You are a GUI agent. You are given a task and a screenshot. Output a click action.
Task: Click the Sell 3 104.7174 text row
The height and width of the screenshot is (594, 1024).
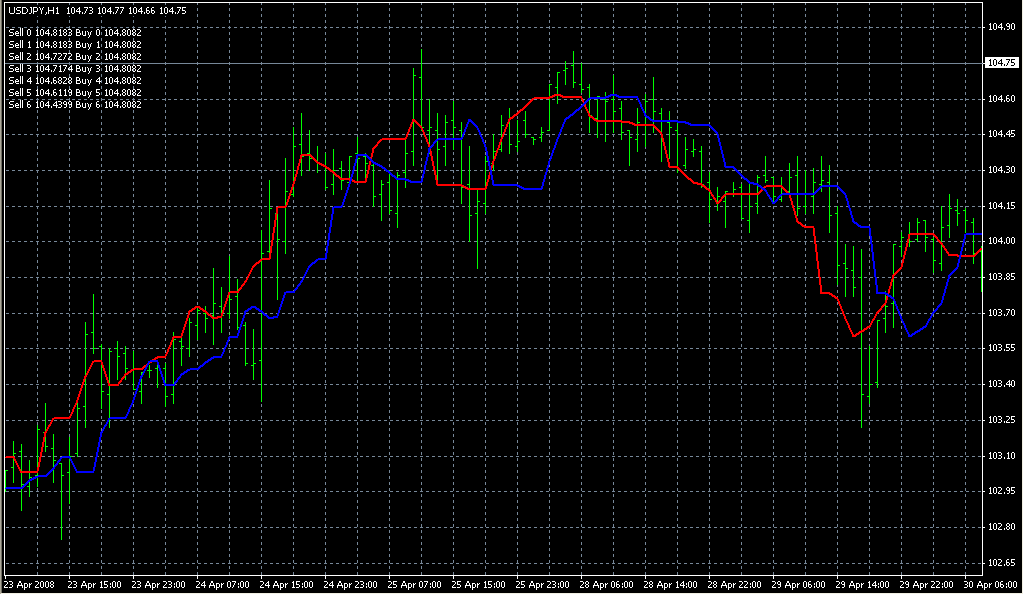click(74, 68)
